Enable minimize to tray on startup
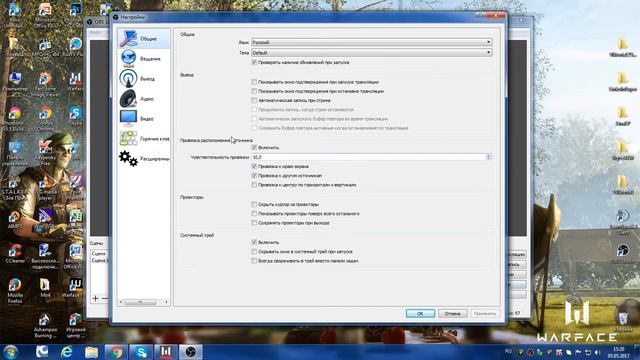Viewport: 640px width, 360px height. 254,251
